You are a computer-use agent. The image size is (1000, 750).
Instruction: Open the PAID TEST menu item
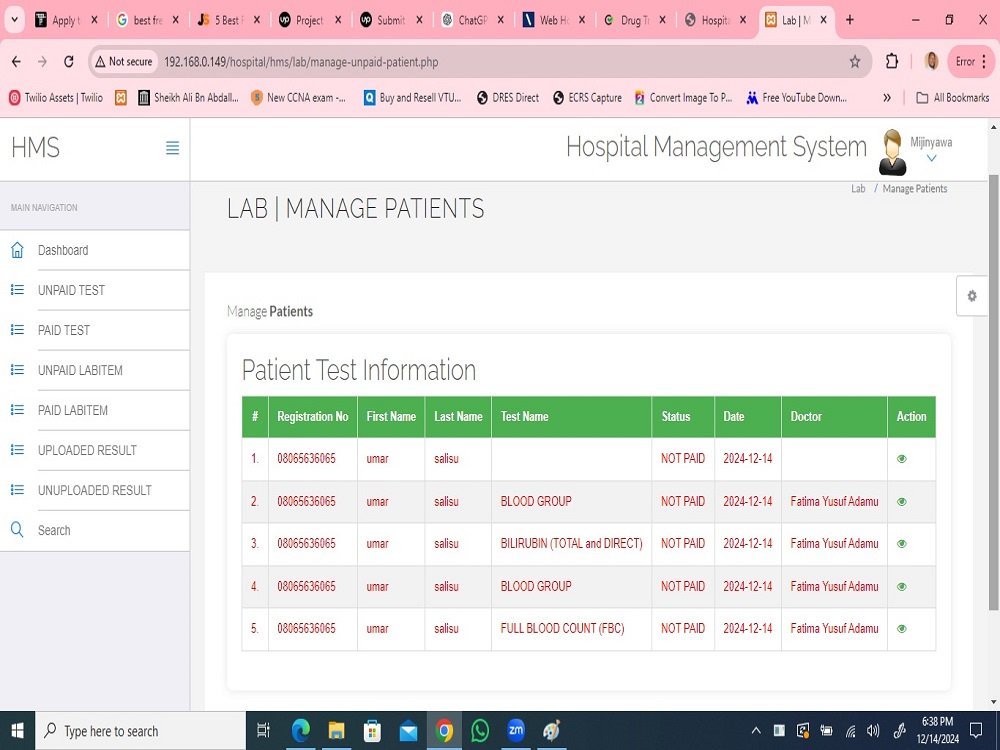[x=64, y=330]
